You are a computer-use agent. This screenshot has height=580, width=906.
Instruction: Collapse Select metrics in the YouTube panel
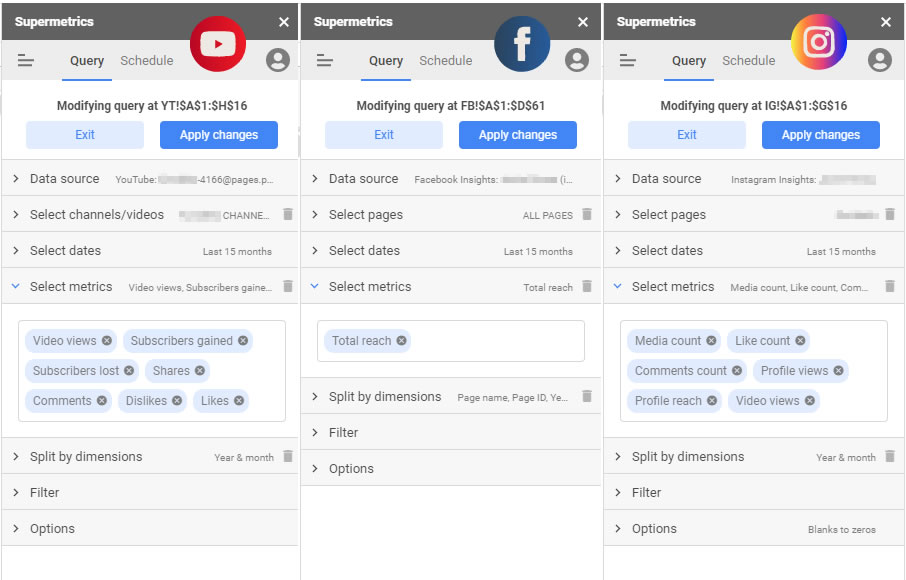coord(150,286)
